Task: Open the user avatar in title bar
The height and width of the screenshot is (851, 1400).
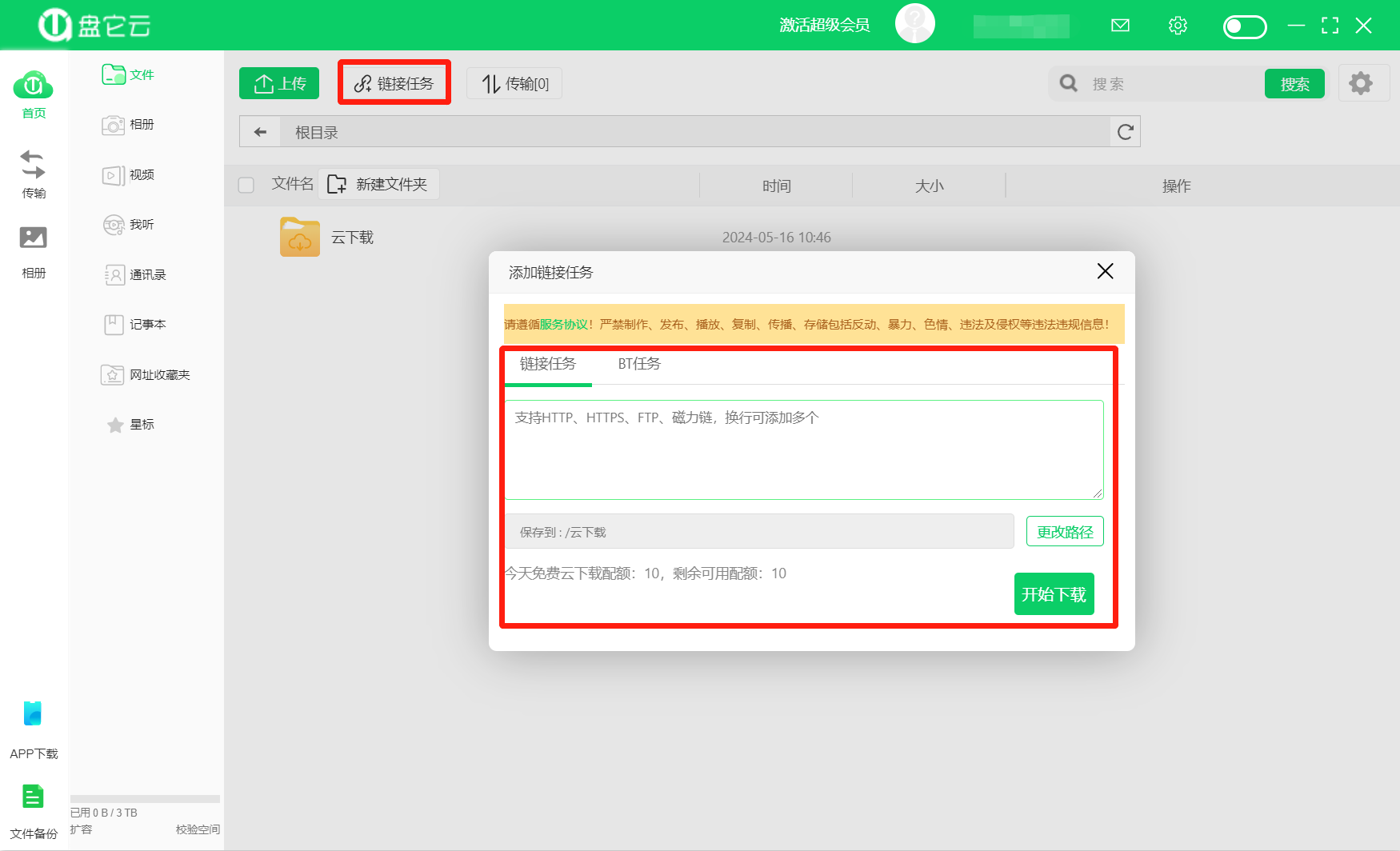Action: click(915, 24)
